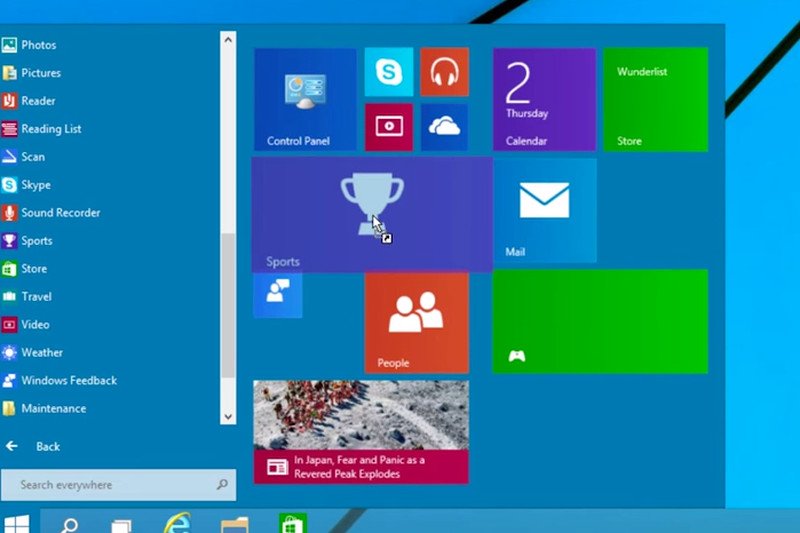Open the wide Sports trophy tile
The width and height of the screenshot is (800, 533).
[x=372, y=215]
